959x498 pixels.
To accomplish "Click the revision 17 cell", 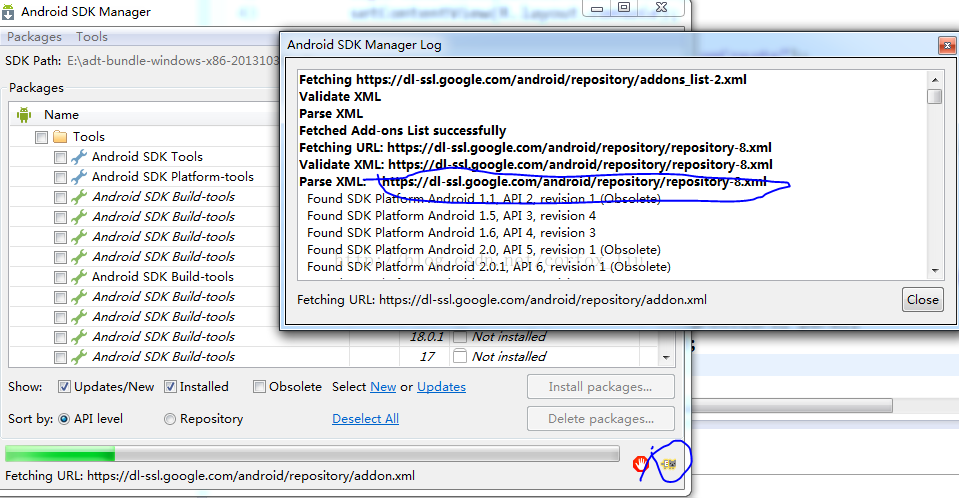I will [427, 357].
